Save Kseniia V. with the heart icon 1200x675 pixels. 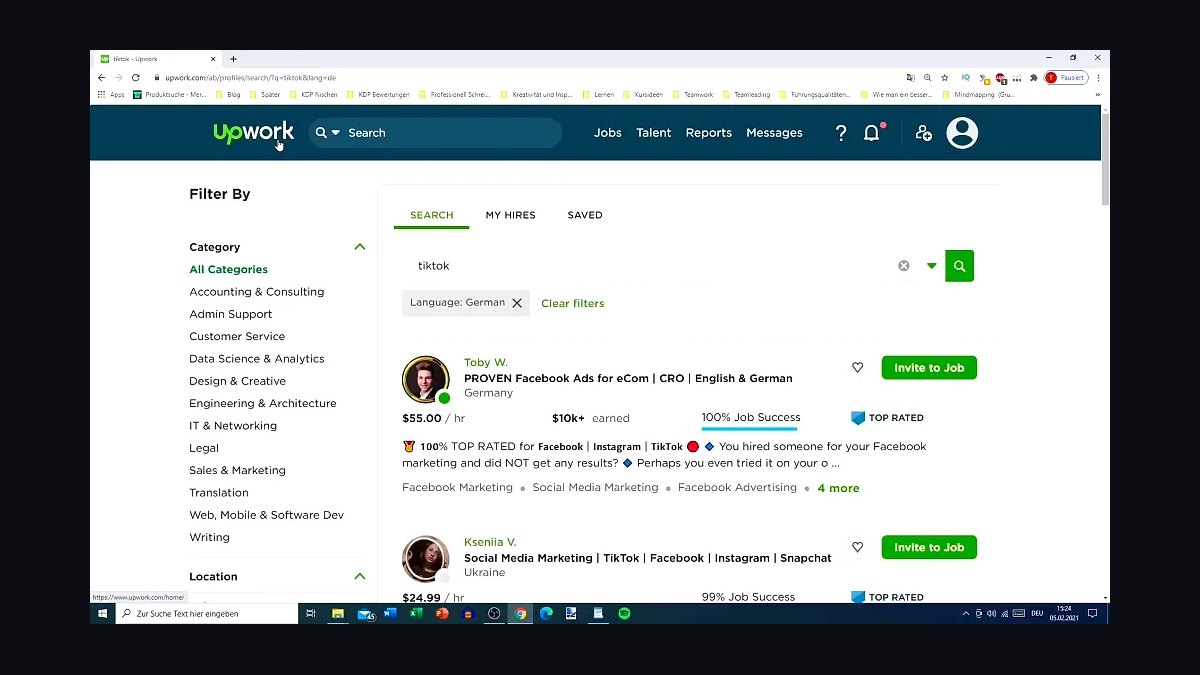(857, 547)
